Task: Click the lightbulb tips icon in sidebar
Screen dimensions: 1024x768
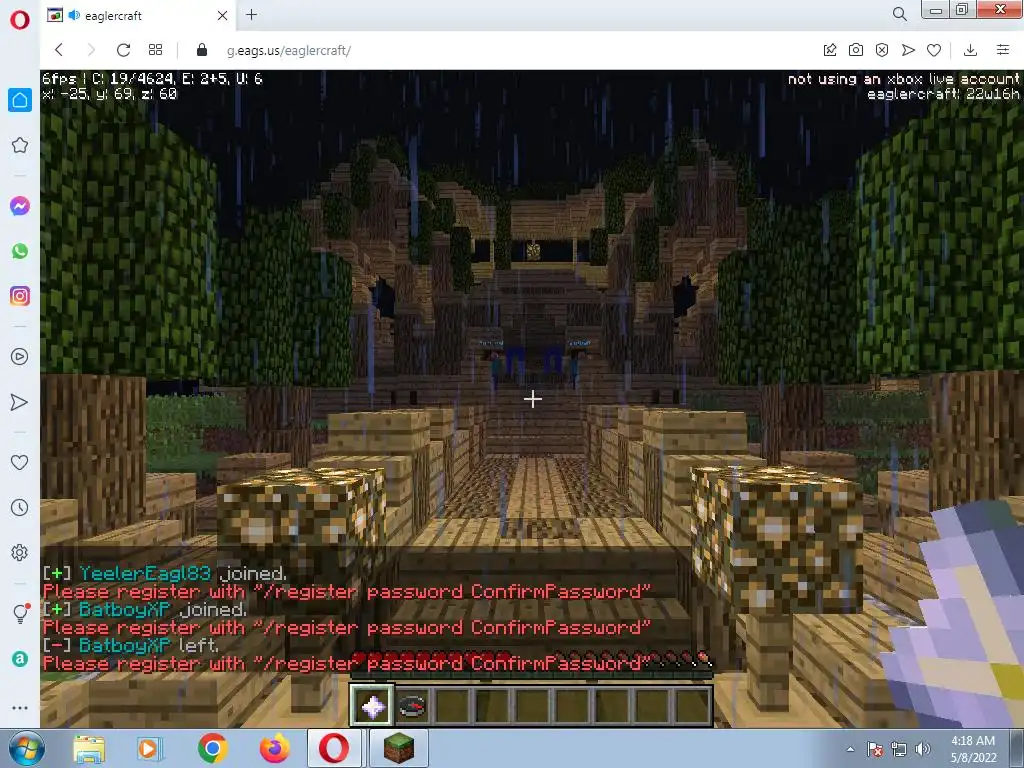Action: [x=20, y=613]
